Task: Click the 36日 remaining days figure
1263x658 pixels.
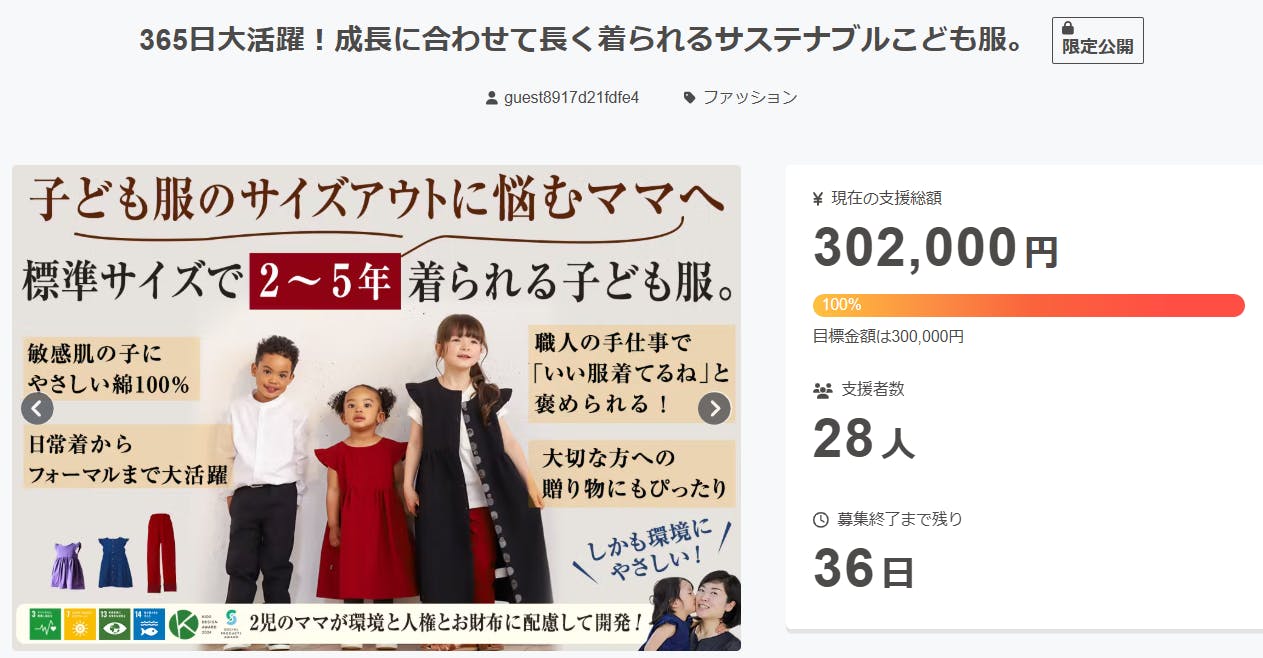Action: pos(864,570)
